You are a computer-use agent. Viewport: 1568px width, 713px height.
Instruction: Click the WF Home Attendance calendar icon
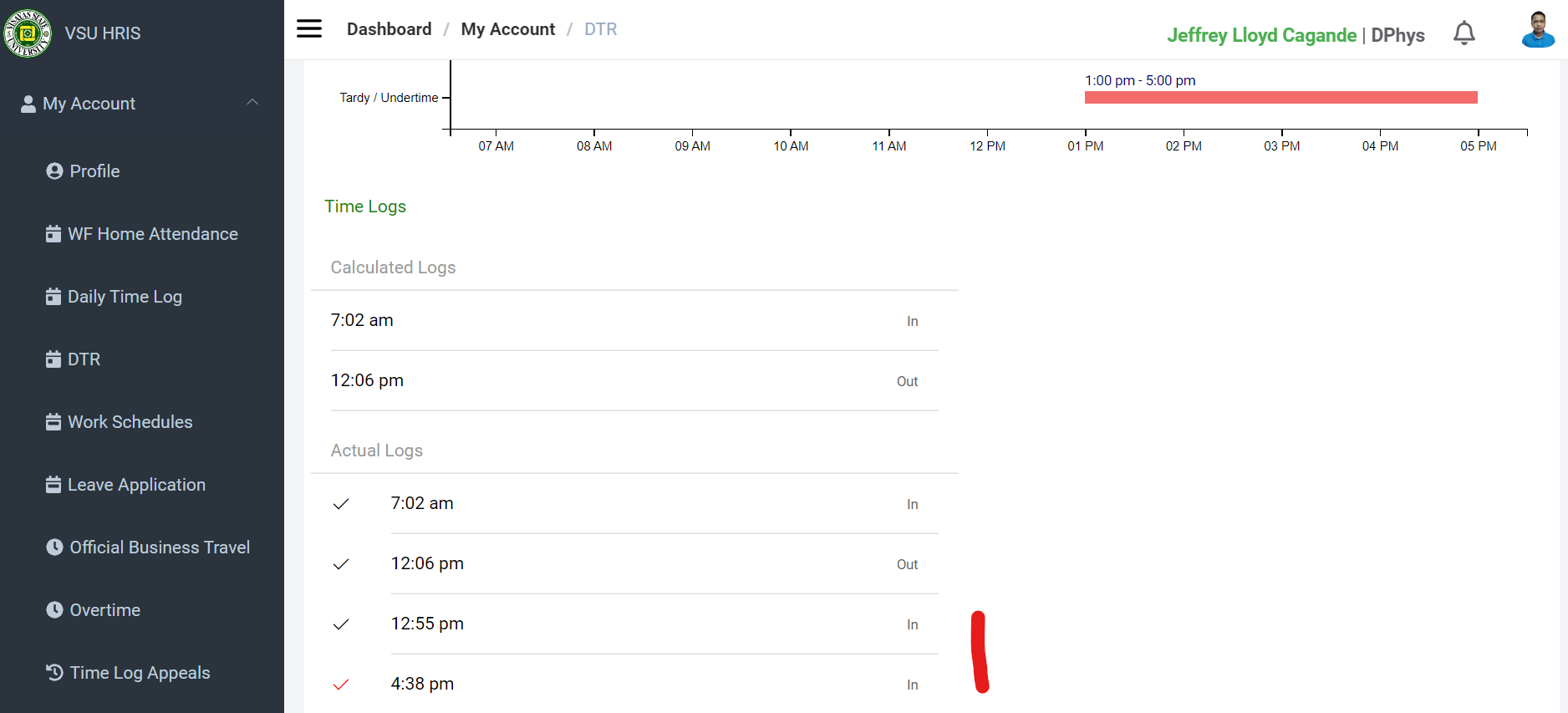pos(53,234)
